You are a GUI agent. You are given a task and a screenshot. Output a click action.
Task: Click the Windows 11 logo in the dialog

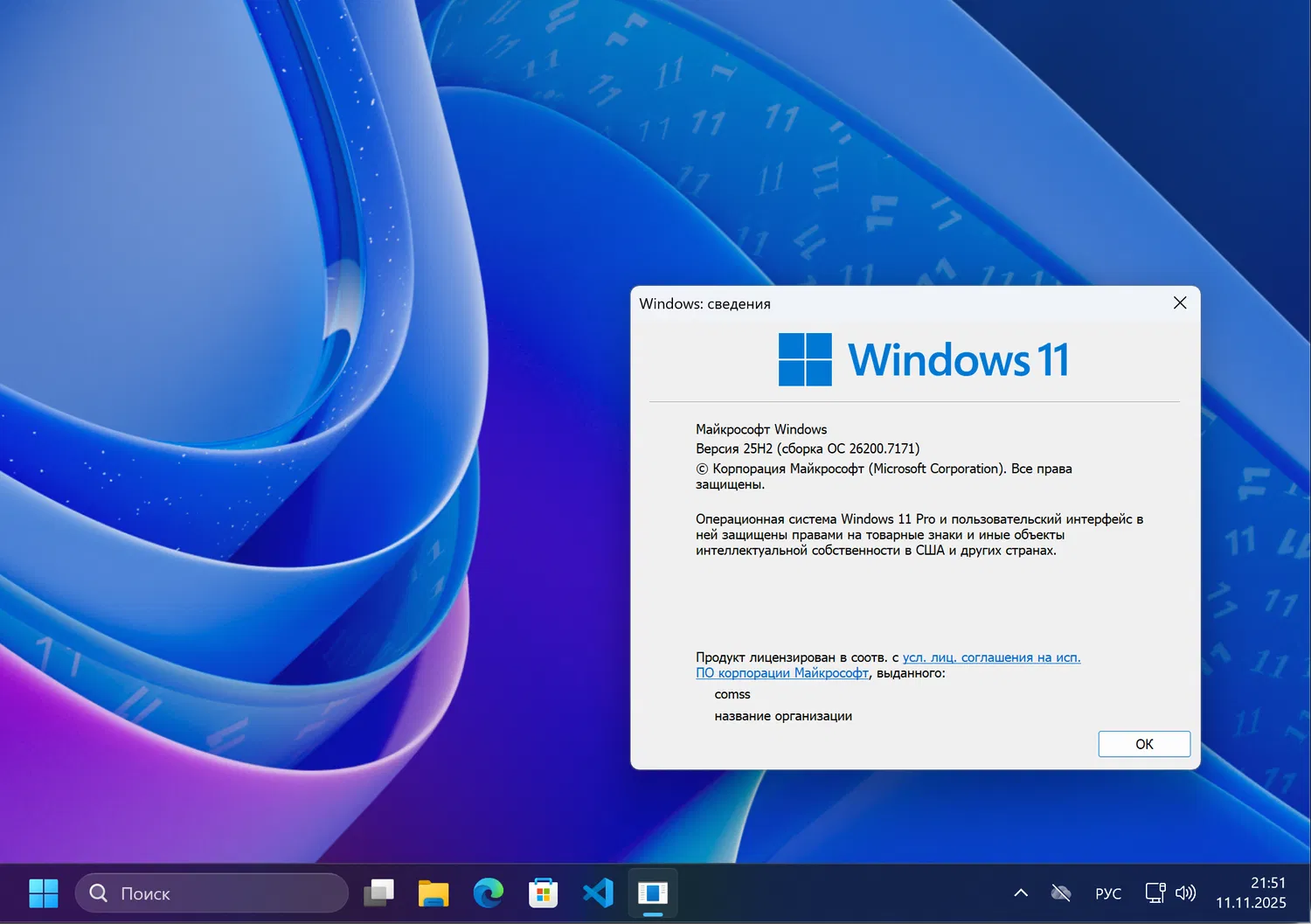point(803,358)
